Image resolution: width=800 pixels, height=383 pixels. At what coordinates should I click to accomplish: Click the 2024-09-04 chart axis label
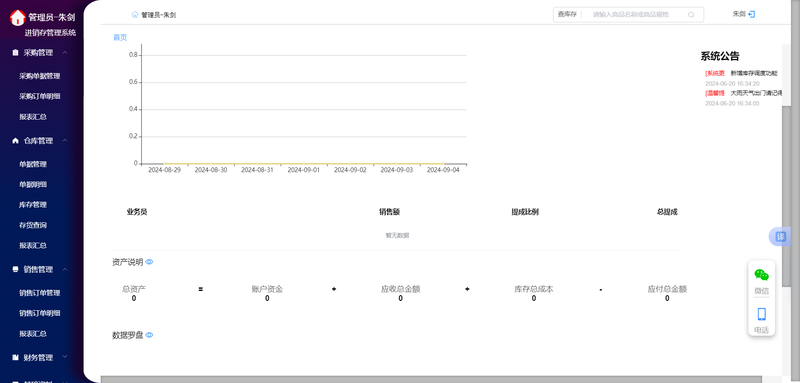tap(443, 170)
